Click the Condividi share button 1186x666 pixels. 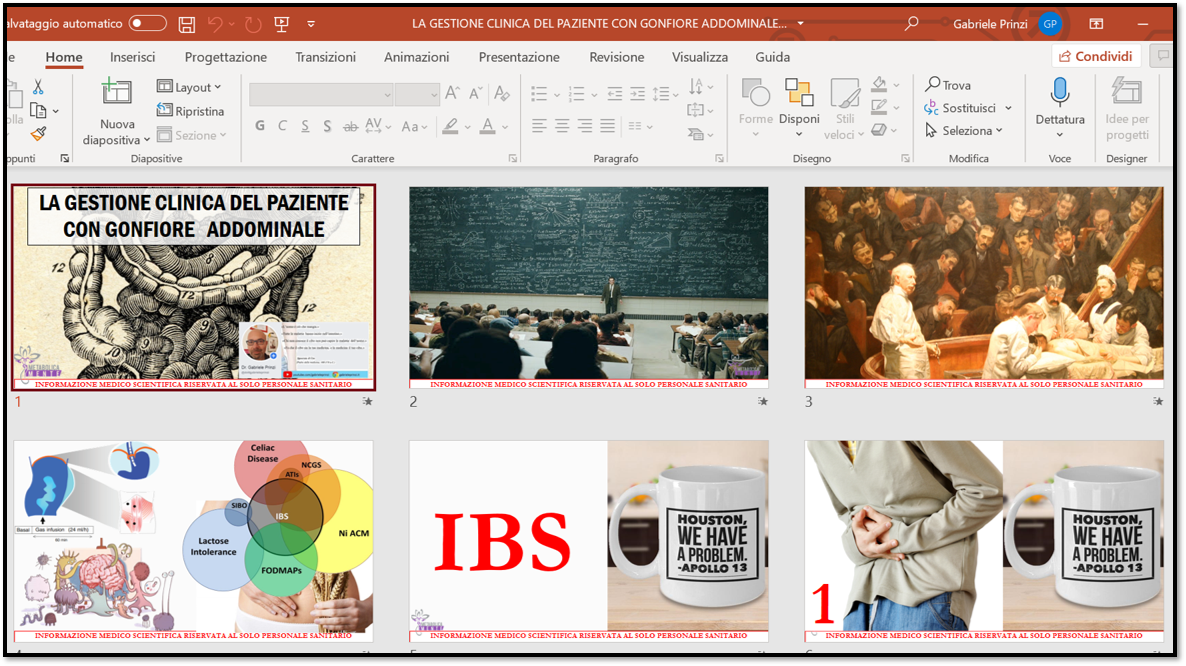click(1096, 57)
